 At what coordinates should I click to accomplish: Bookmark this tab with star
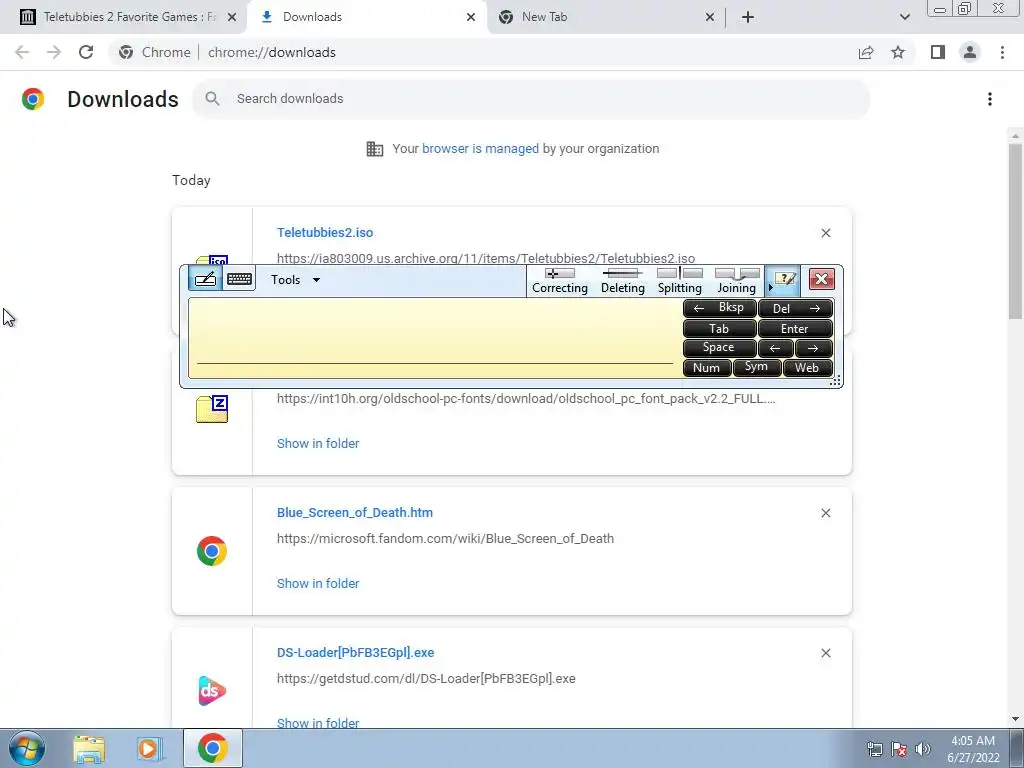(x=898, y=52)
